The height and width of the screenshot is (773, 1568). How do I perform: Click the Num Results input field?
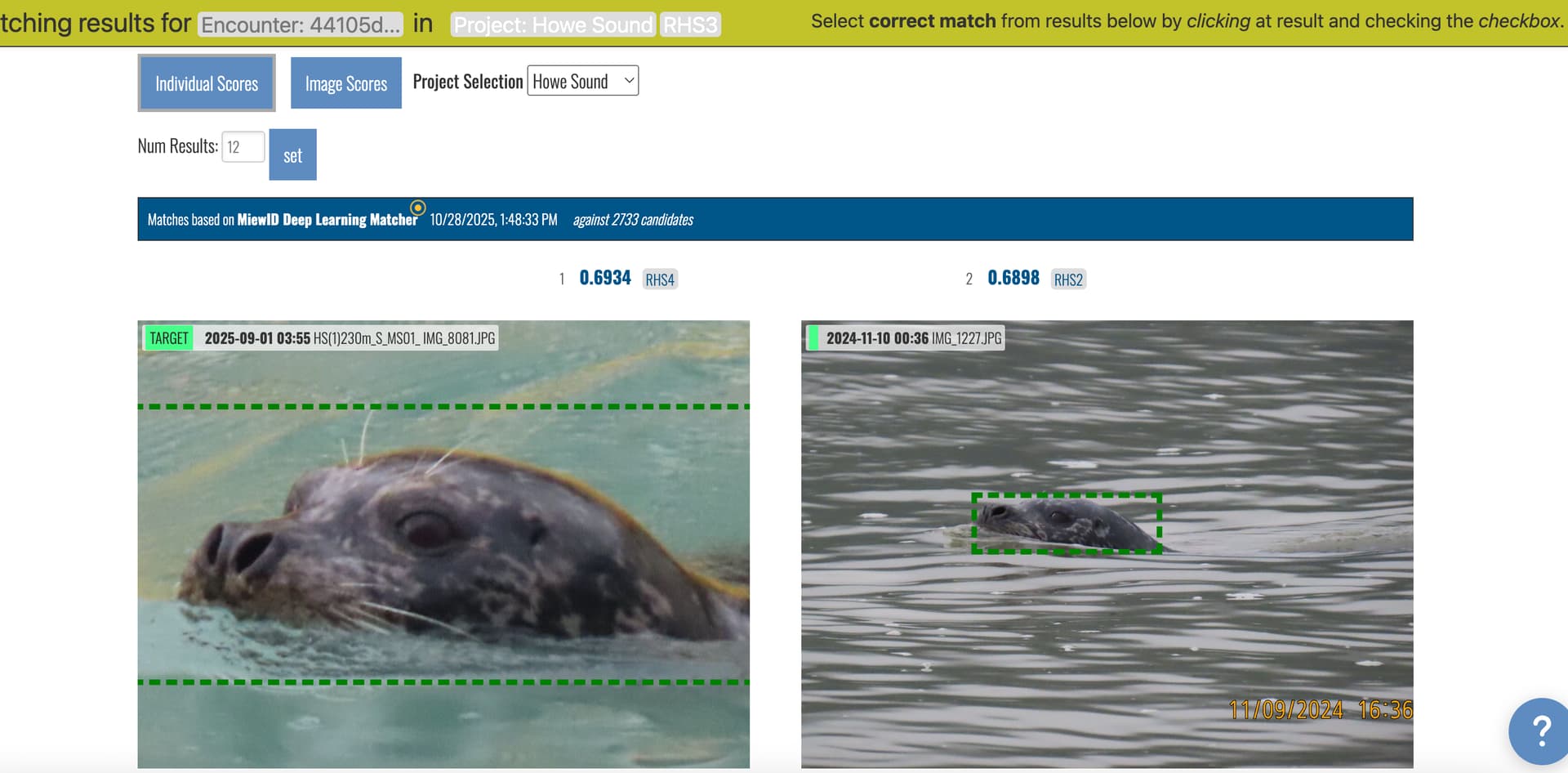(x=243, y=147)
